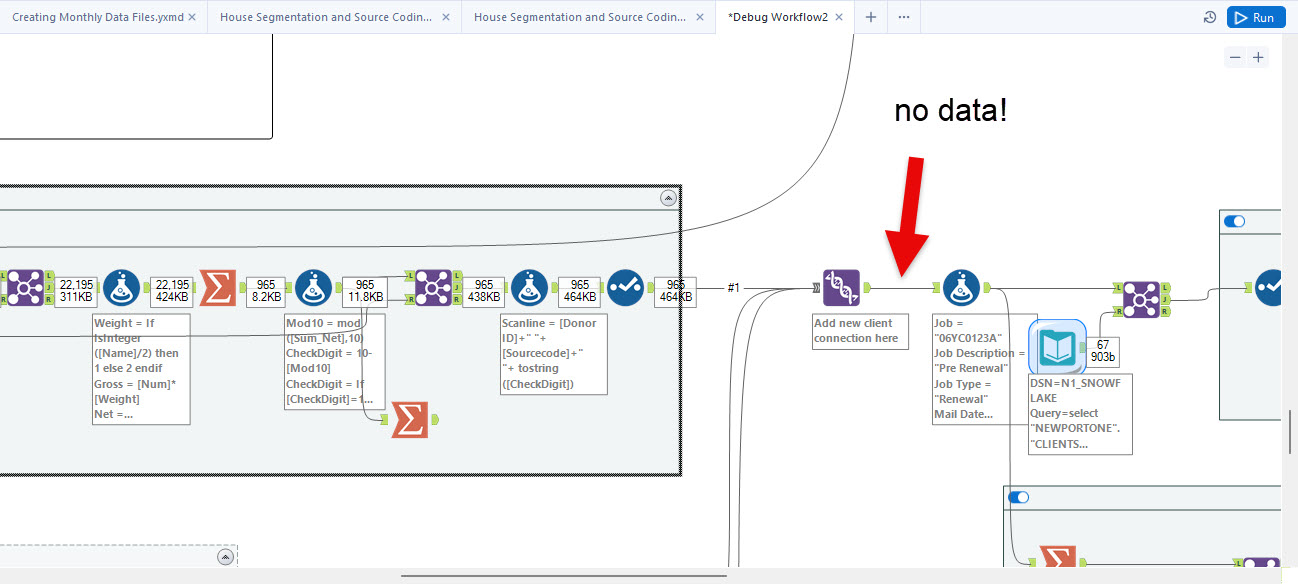
Task: Click the "965 11.8KB" data label
Action: pos(364,291)
